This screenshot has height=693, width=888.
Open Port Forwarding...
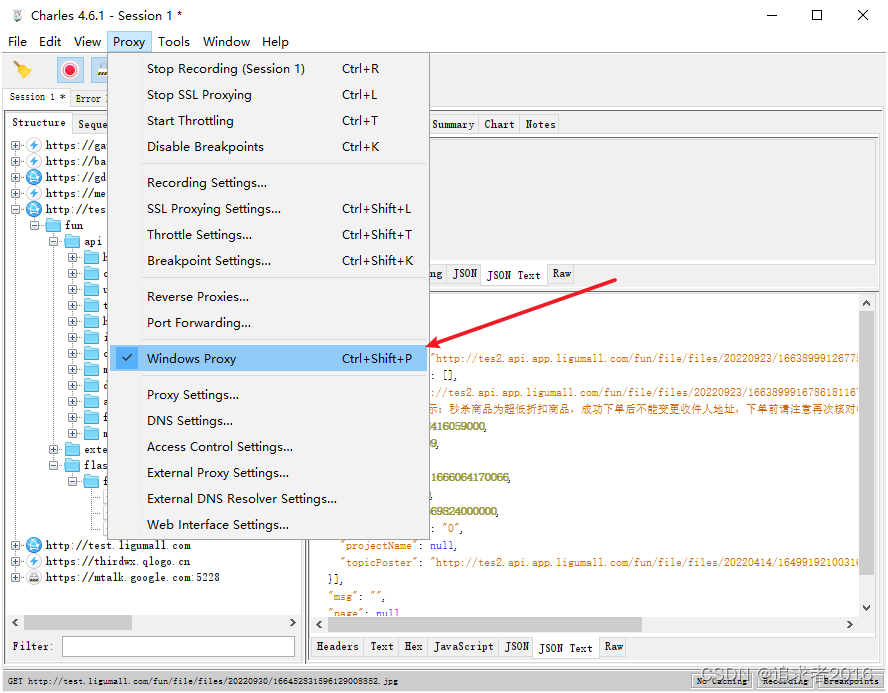[x=268, y=323]
